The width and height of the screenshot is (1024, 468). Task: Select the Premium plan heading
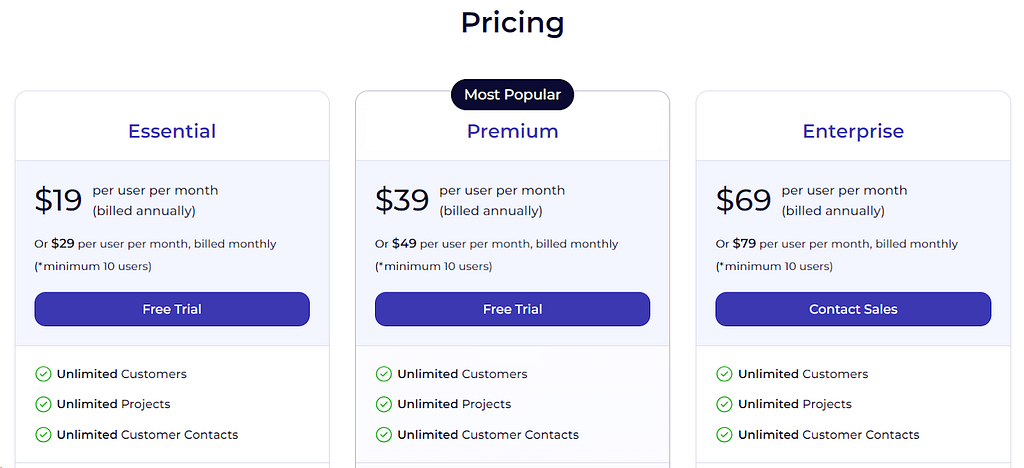tap(513, 131)
